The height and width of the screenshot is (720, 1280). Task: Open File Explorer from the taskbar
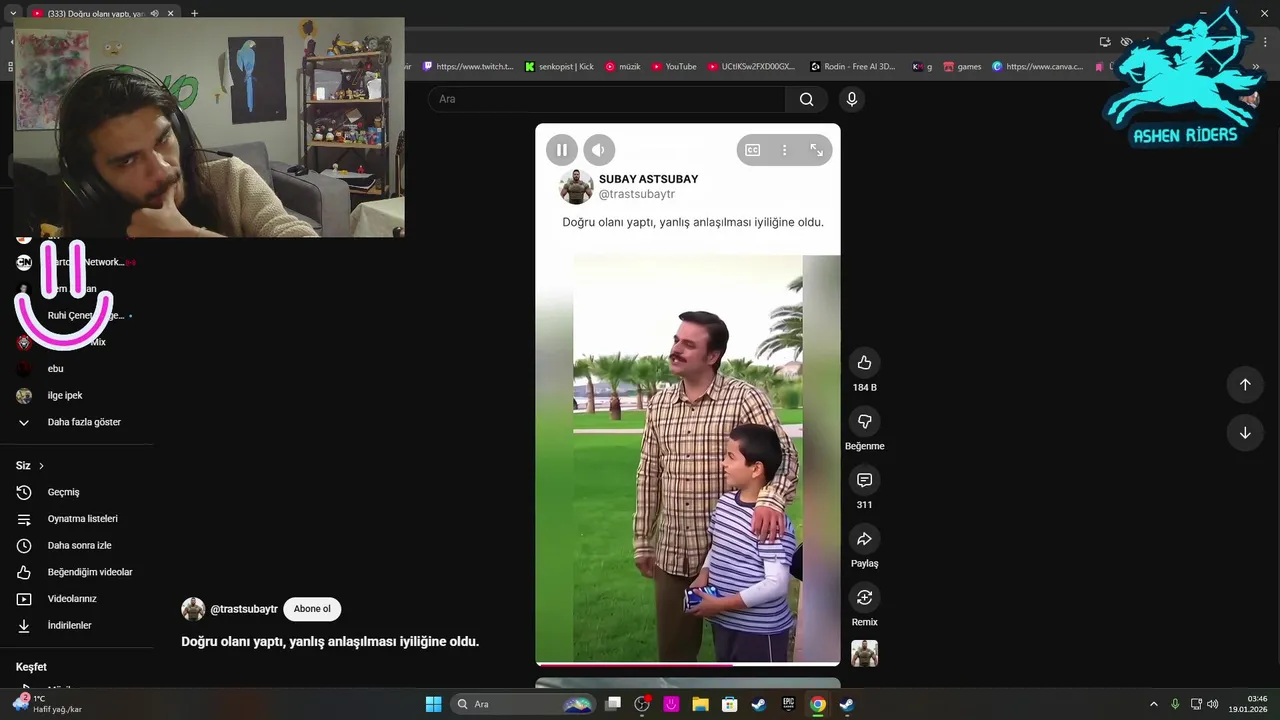point(700,704)
